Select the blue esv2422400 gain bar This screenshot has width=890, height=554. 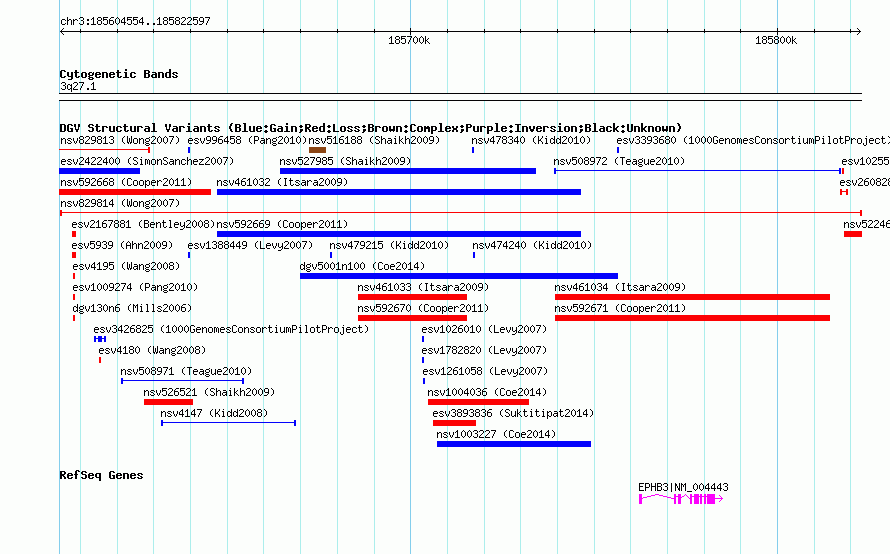coord(99,171)
